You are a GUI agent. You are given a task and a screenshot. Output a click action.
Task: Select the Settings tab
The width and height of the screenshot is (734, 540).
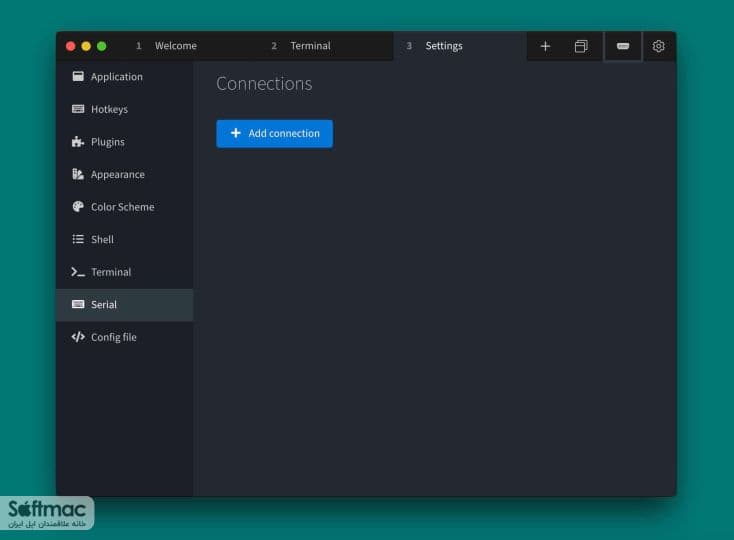[460, 46]
